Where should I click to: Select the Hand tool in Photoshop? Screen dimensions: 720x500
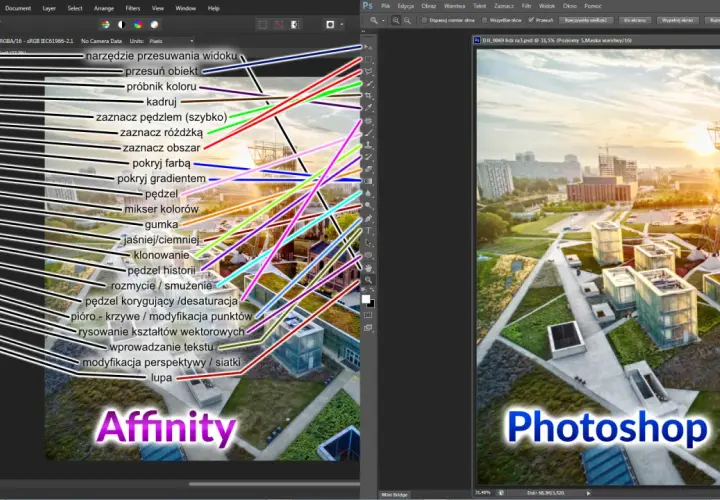point(368,268)
